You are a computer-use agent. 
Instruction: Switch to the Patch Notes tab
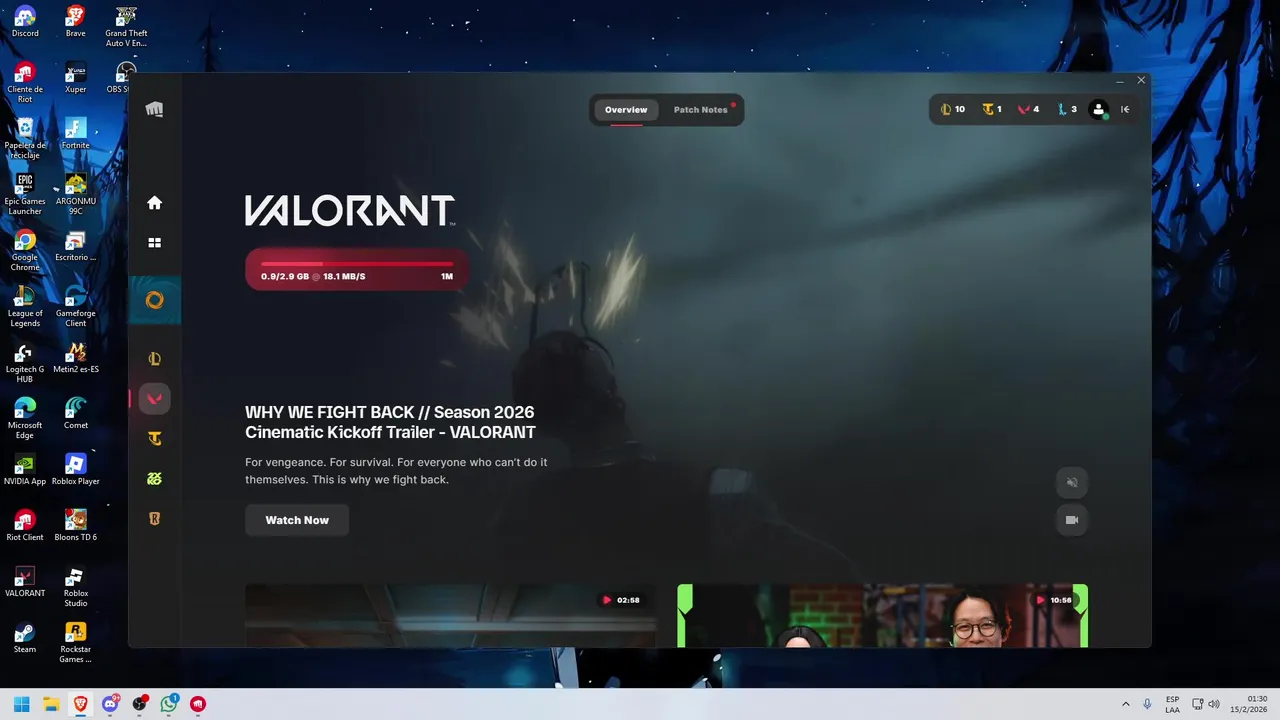pyautogui.click(x=701, y=110)
